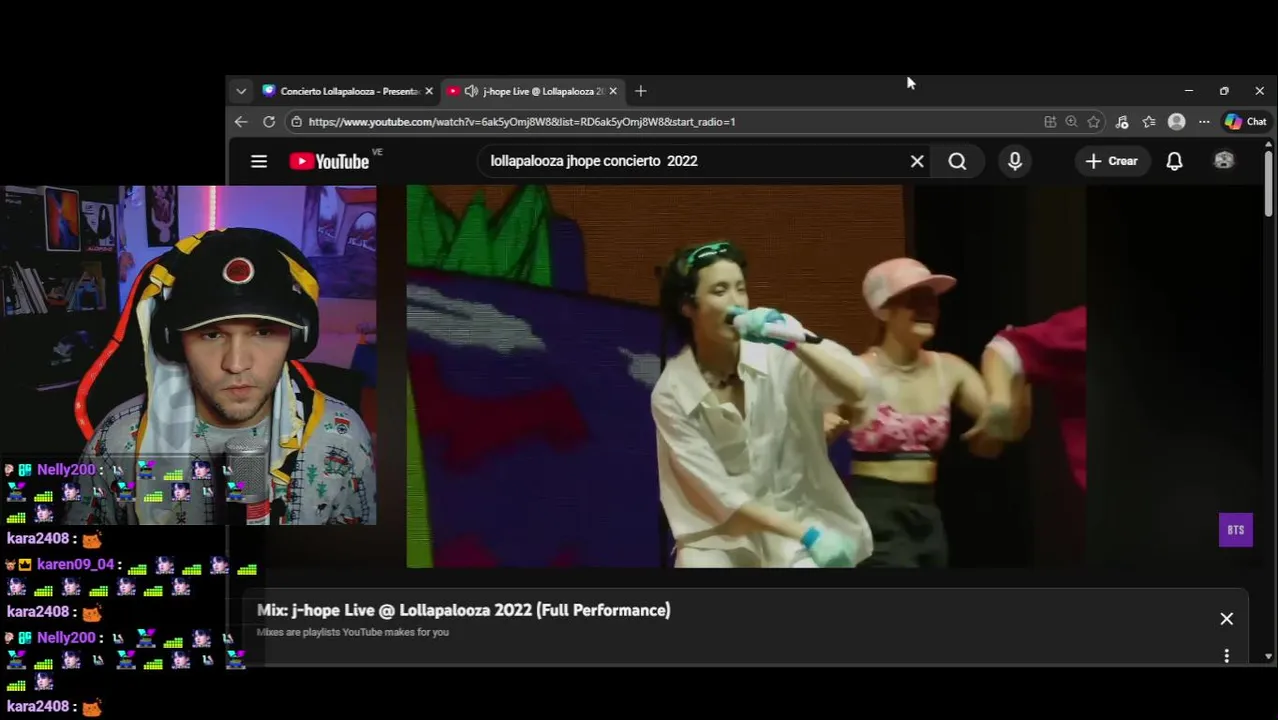Open the favorites list icon
1278x720 pixels.
[1149, 122]
